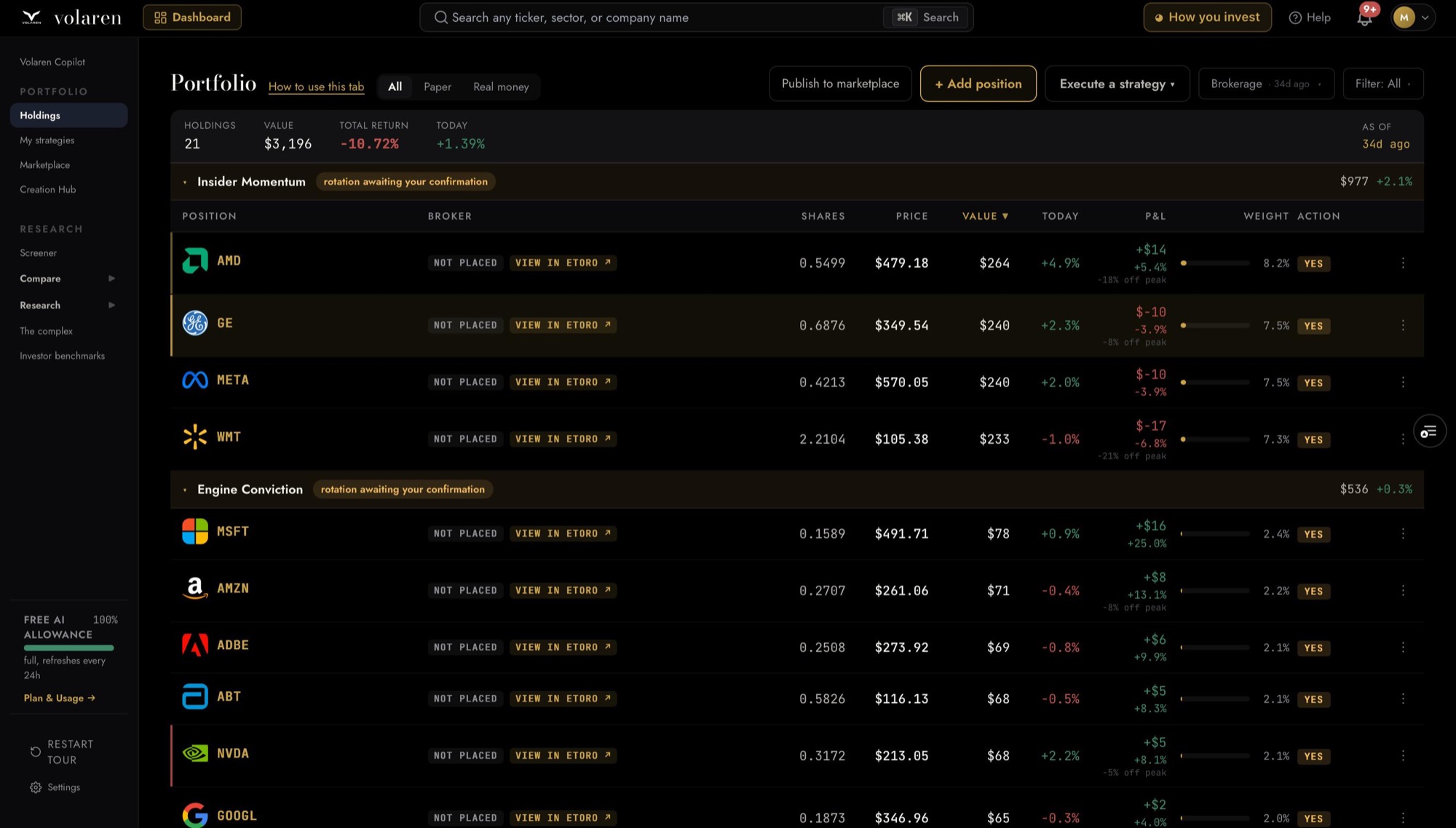Click the ABT Abbott logo

point(194,696)
